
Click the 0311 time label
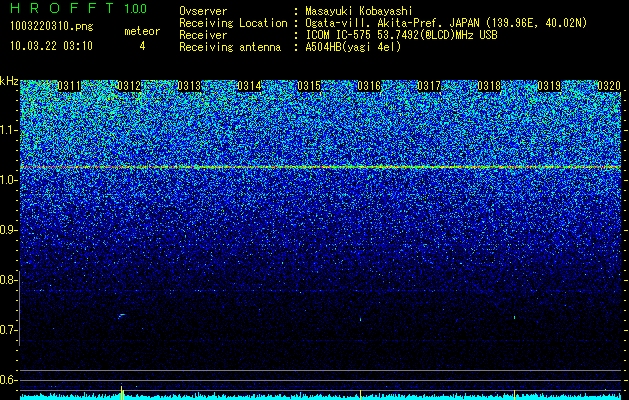69,86
